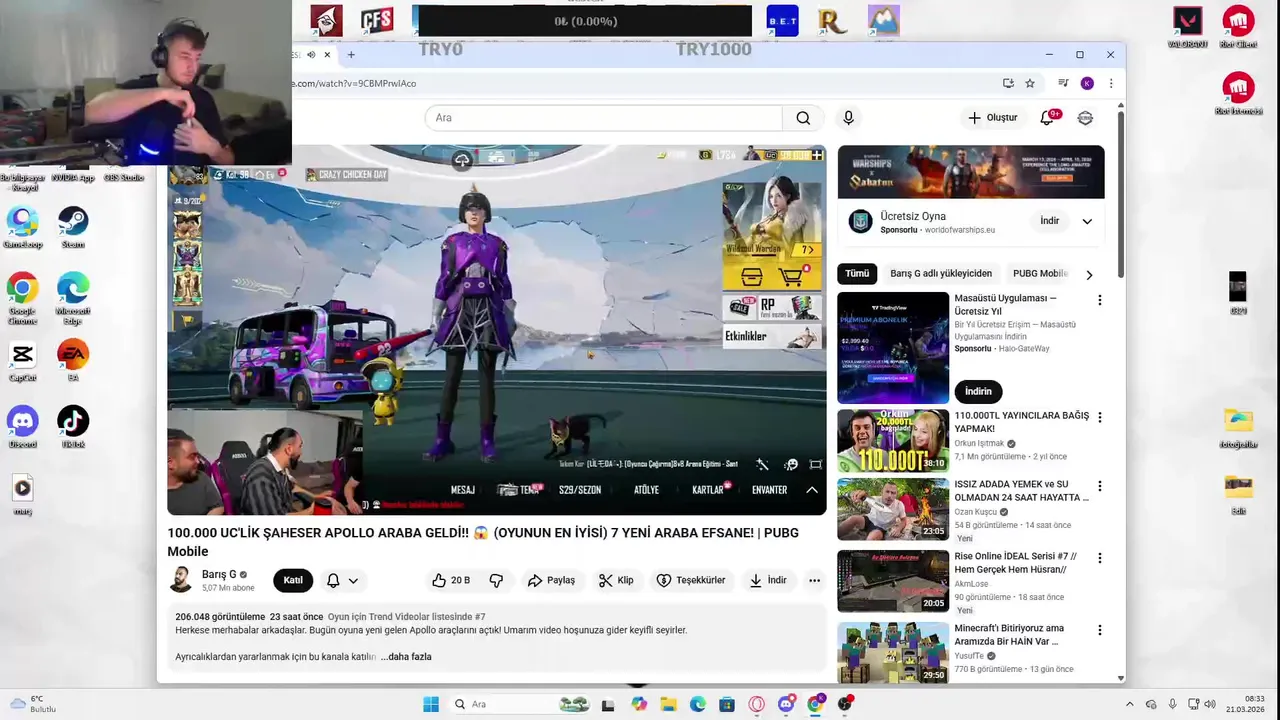Expand the sponsored ad chevron
The width and height of the screenshot is (1280, 720).
tap(1087, 221)
